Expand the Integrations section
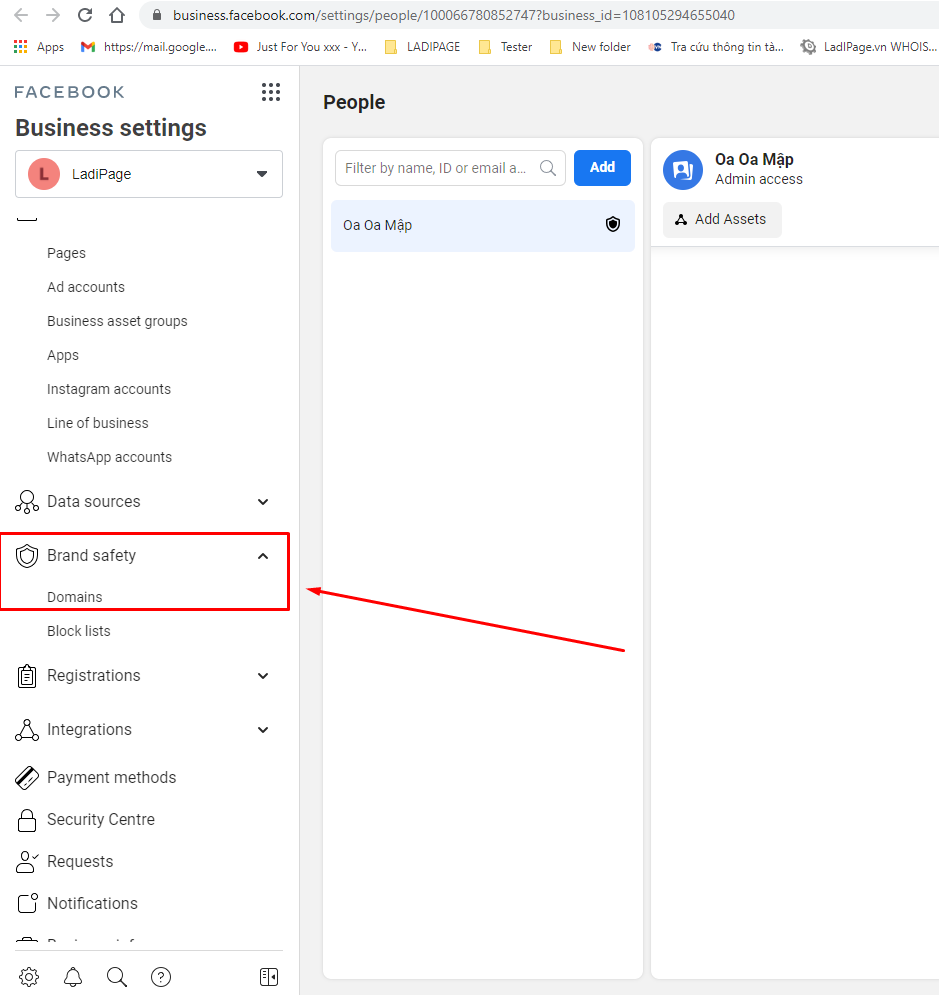 point(263,730)
